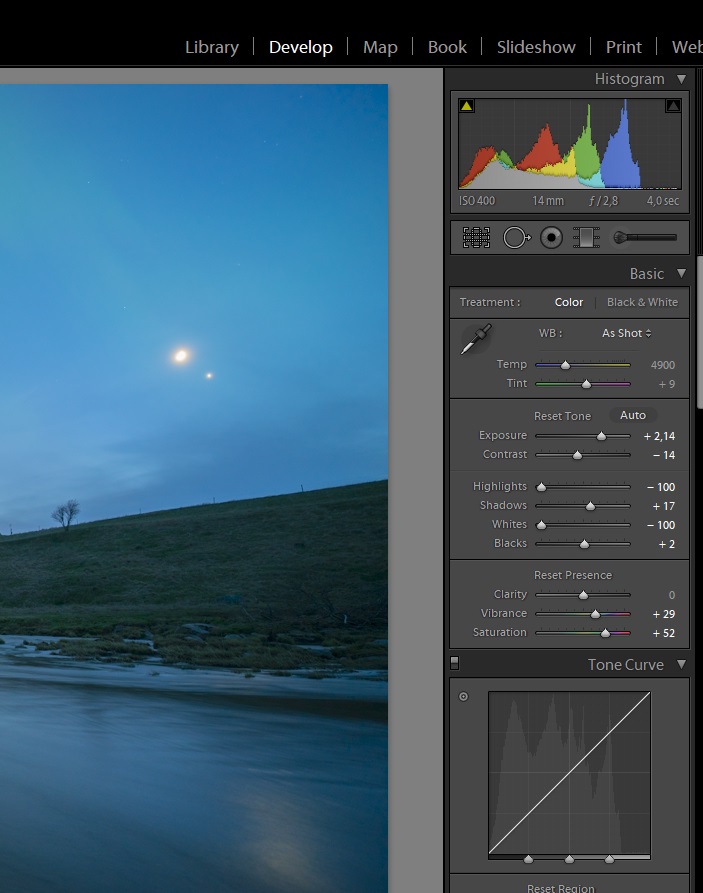Viewport: 703px width, 893px height.
Task: Activate the Spot Removal tool
Action: 515,237
